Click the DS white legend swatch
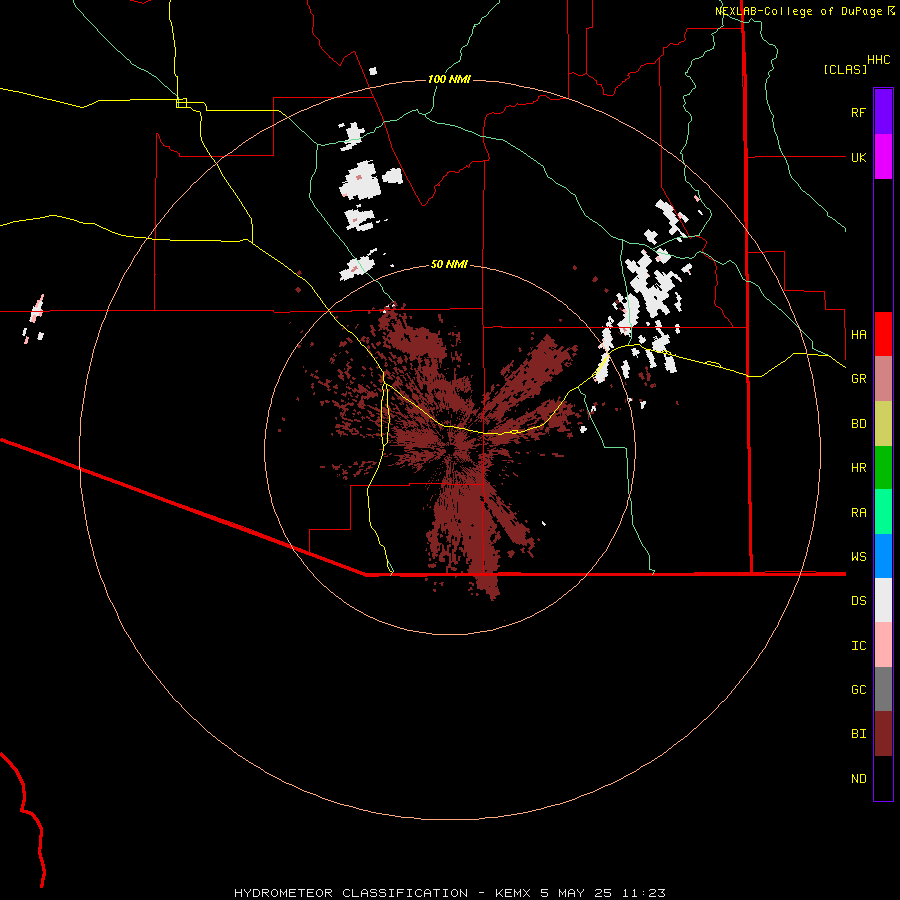Viewport: 900px width, 900px height. pyautogui.click(x=883, y=600)
